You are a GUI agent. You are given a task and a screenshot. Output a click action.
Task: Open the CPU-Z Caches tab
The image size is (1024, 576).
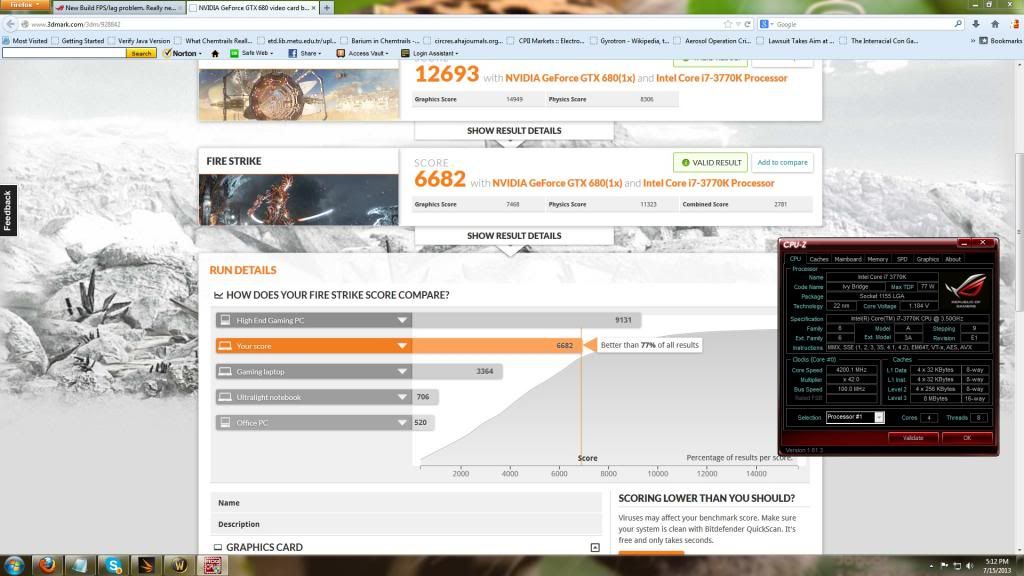point(818,259)
